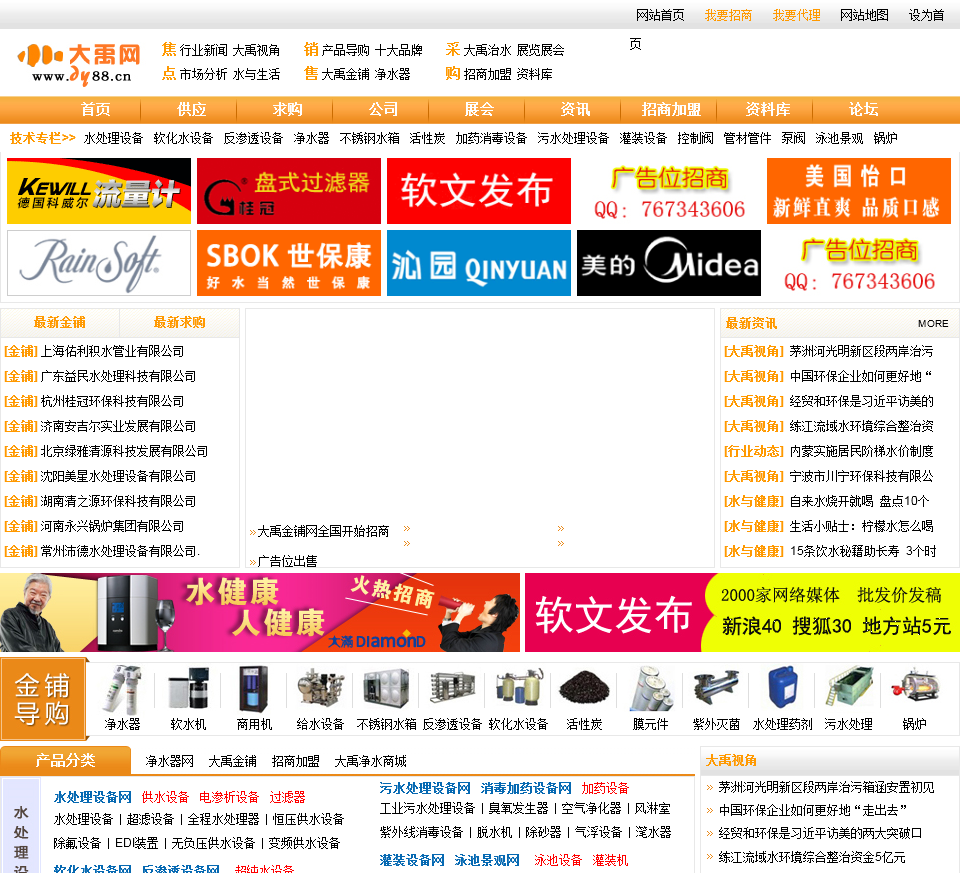Click the 泳池景观 technical column link
The width and height of the screenshot is (960, 873).
click(839, 138)
